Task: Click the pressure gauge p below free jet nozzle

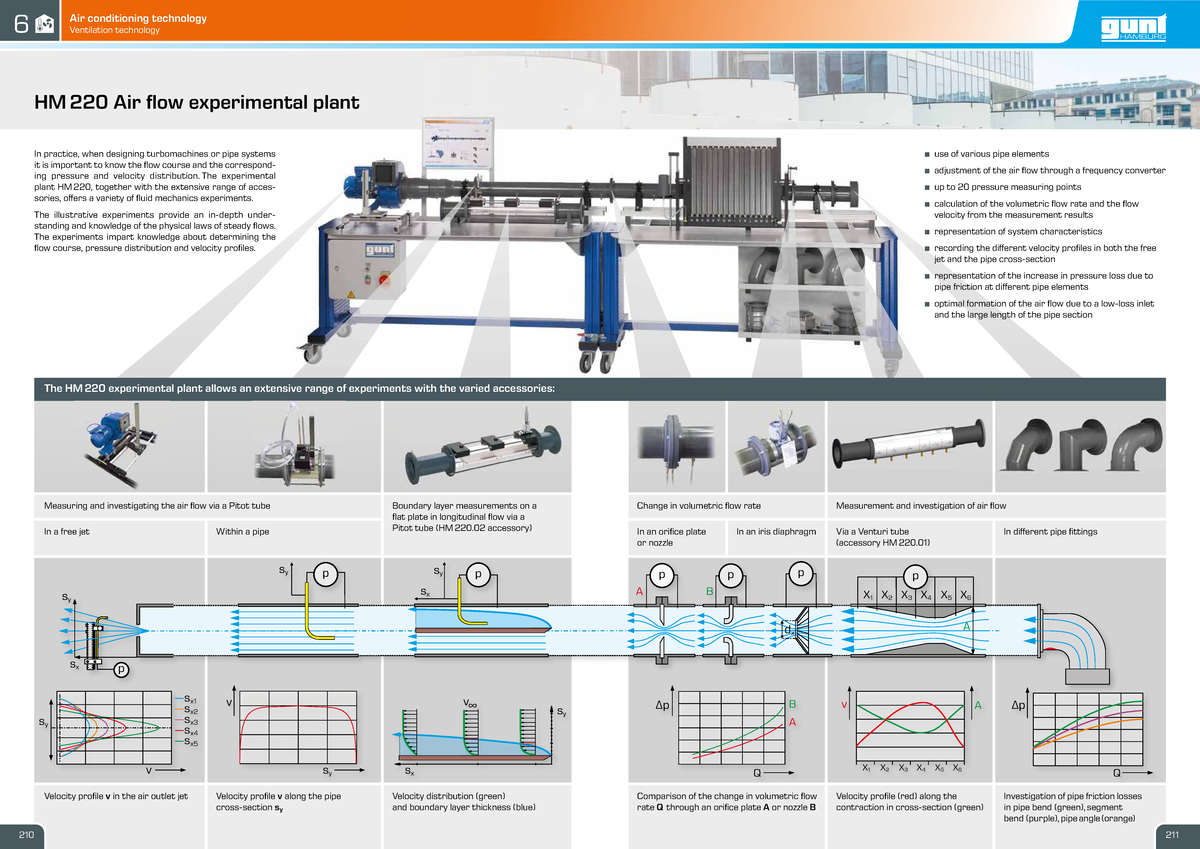Action: (x=120, y=670)
